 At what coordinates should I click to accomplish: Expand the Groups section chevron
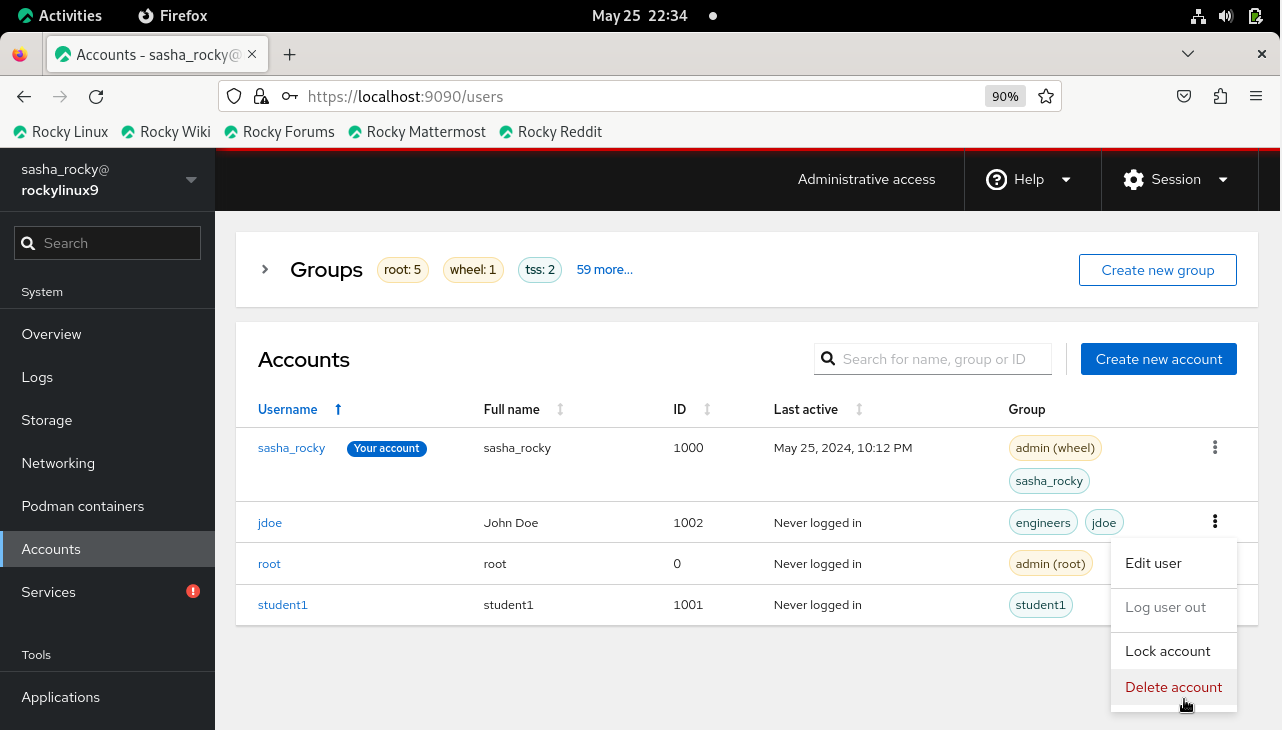click(x=265, y=269)
